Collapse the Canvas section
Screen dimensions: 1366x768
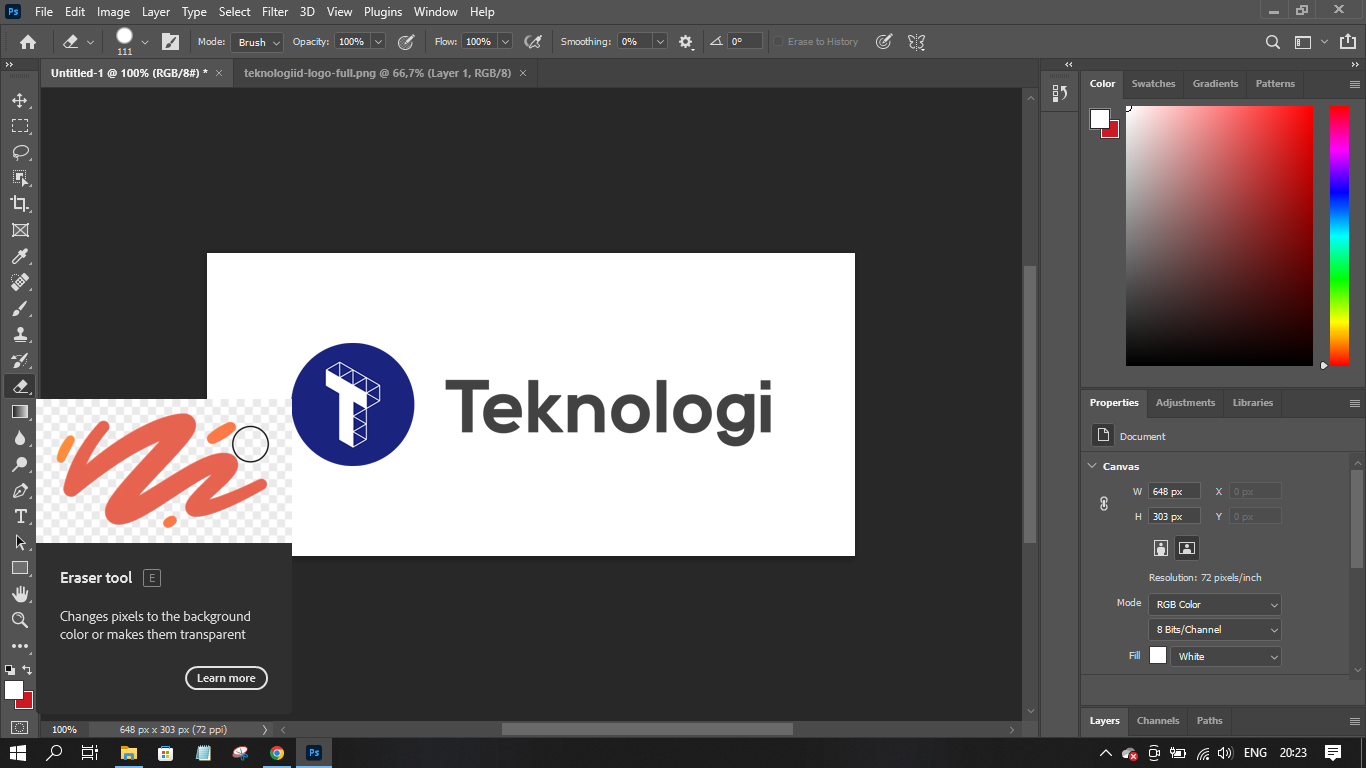click(x=1091, y=466)
